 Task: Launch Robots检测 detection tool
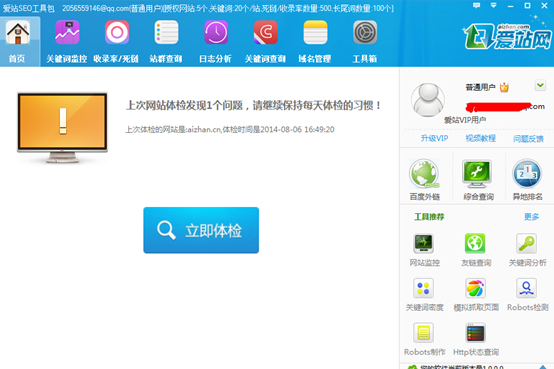tap(527, 294)
